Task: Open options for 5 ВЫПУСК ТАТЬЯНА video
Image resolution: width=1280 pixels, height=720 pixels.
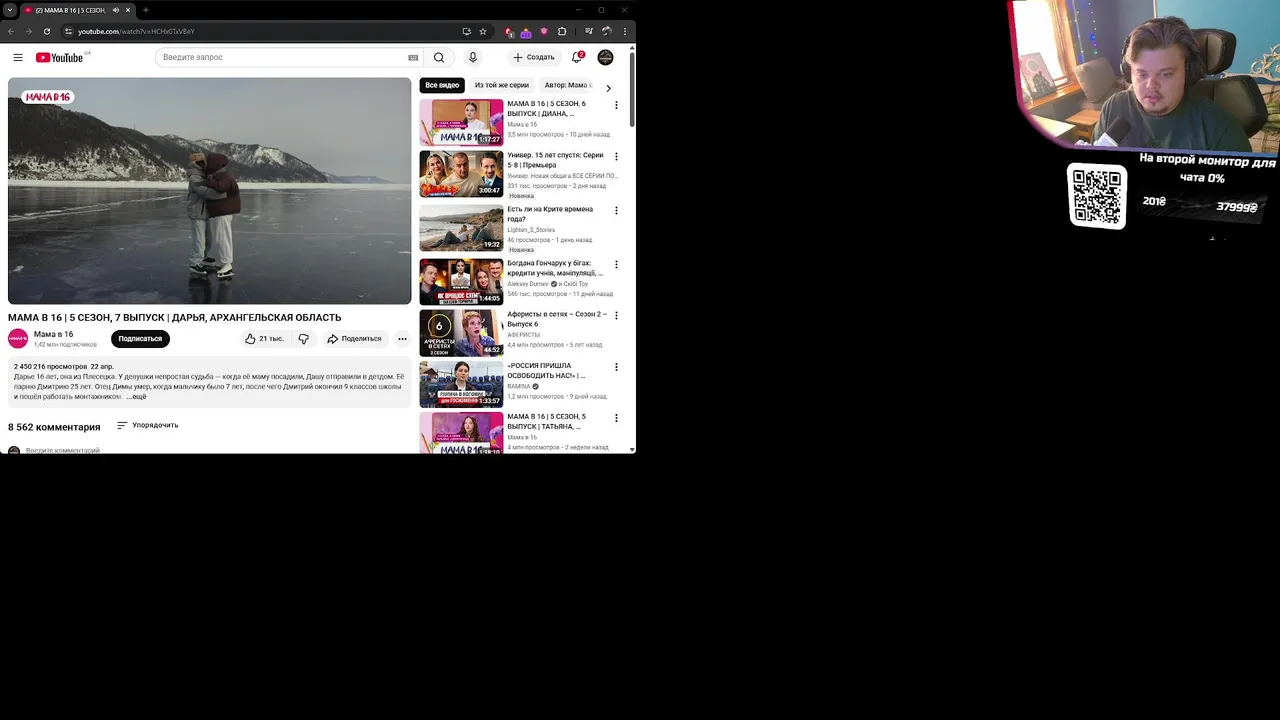Action: (616, 418)
